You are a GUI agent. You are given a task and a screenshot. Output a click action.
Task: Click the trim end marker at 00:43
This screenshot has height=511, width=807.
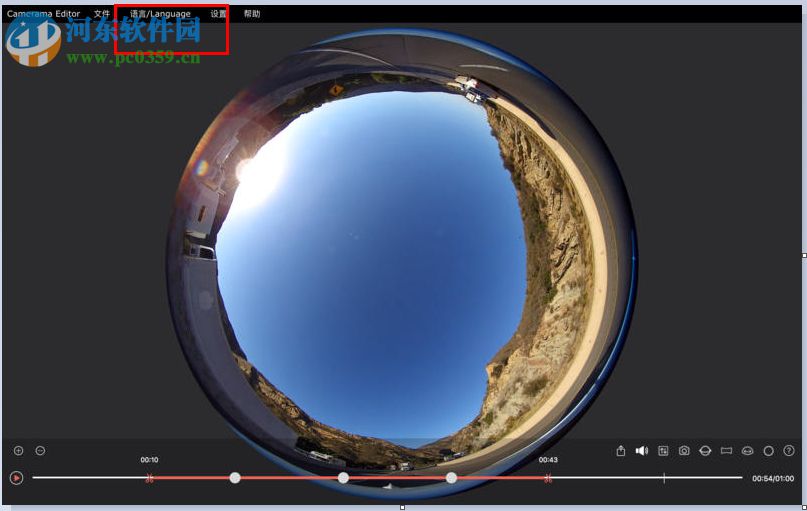pyautogui.click(x=548, y=479)
